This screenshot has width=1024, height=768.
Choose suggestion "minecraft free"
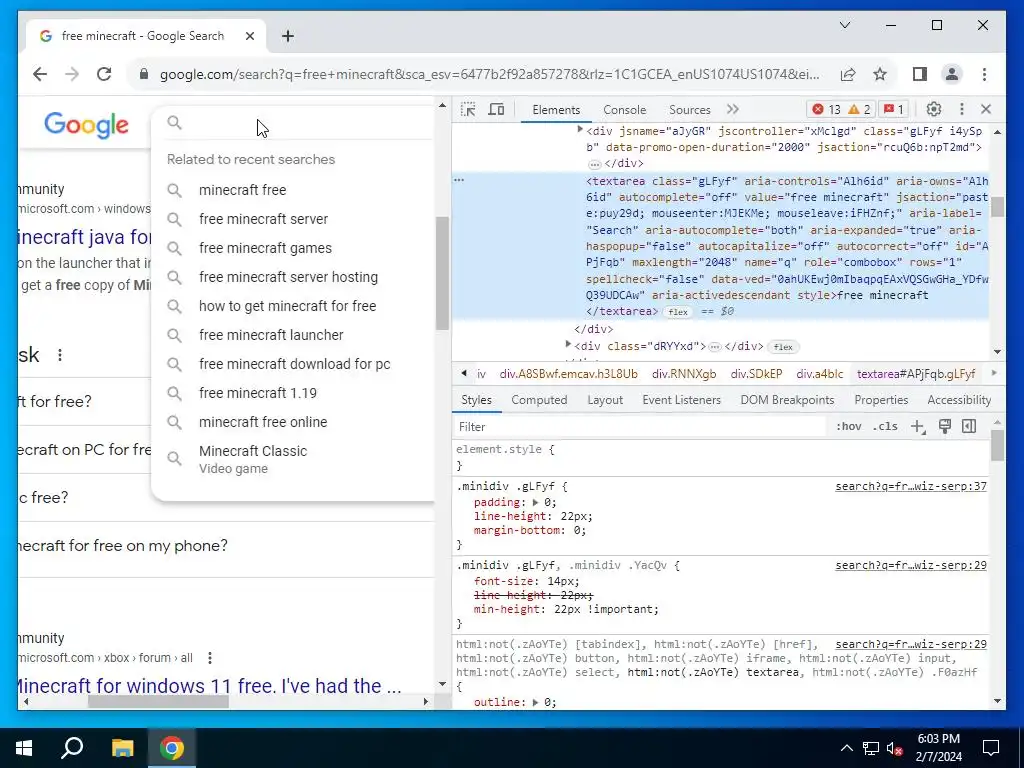click(242, 190)
